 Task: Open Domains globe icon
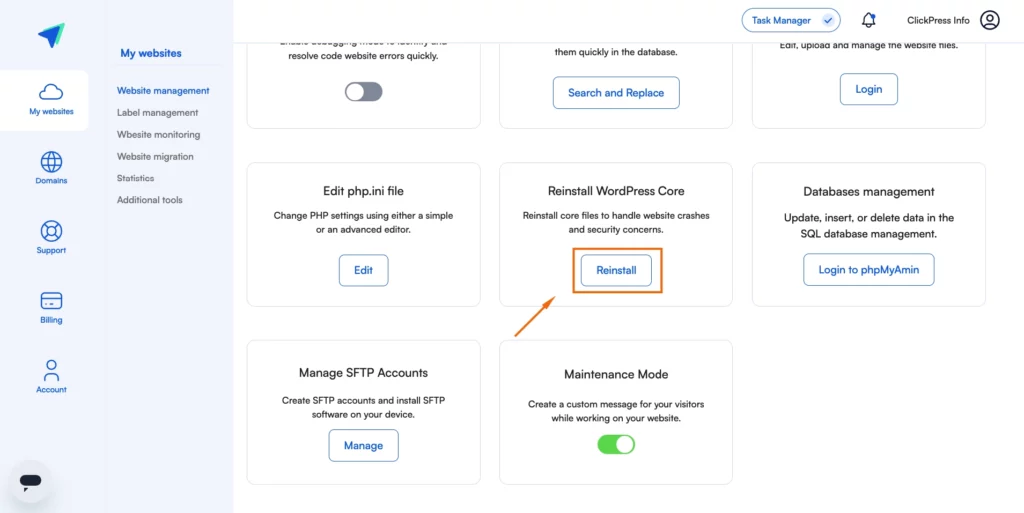click(51, 161)
